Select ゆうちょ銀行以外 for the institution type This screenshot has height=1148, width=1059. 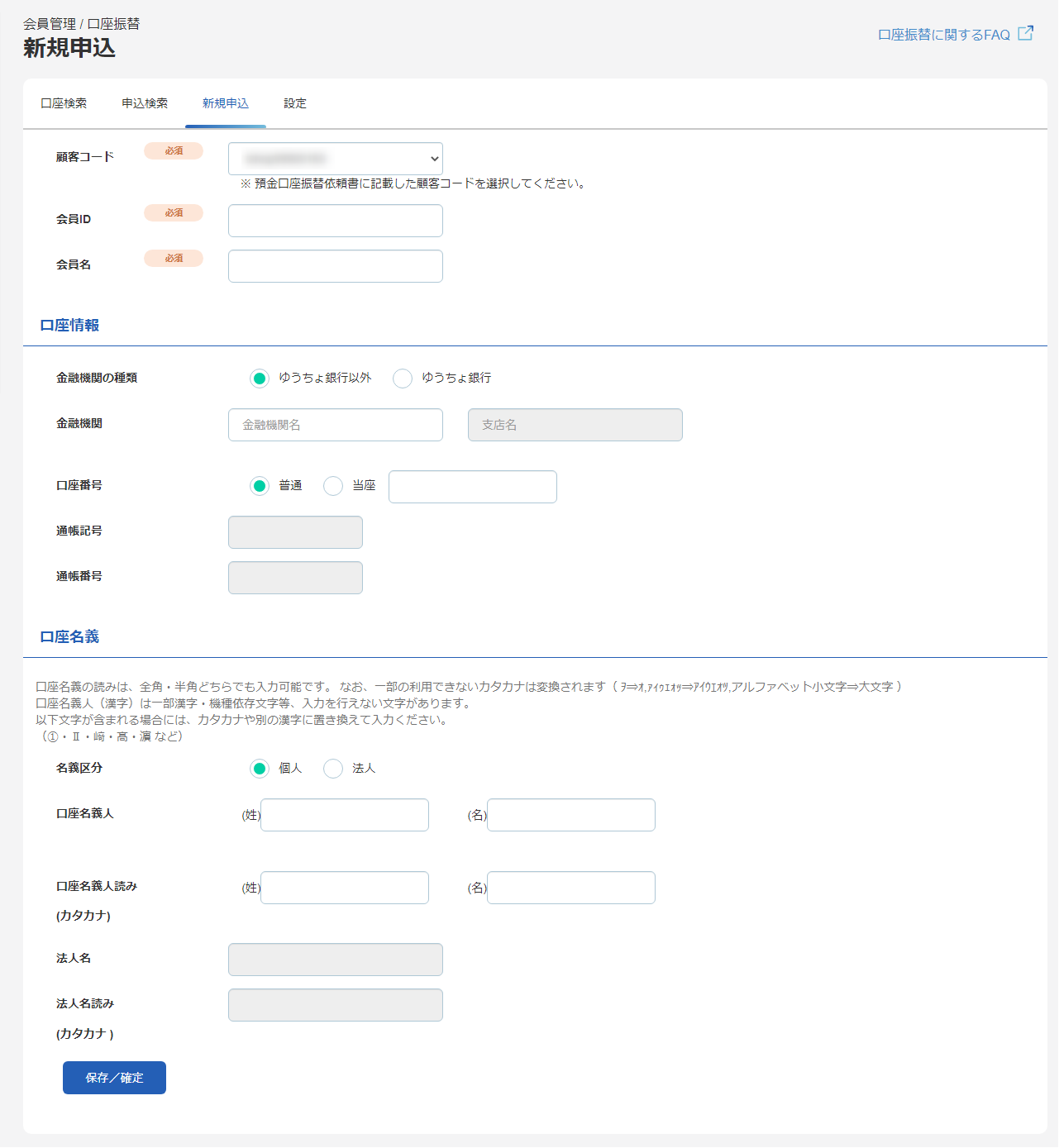[x=260, y=378]
